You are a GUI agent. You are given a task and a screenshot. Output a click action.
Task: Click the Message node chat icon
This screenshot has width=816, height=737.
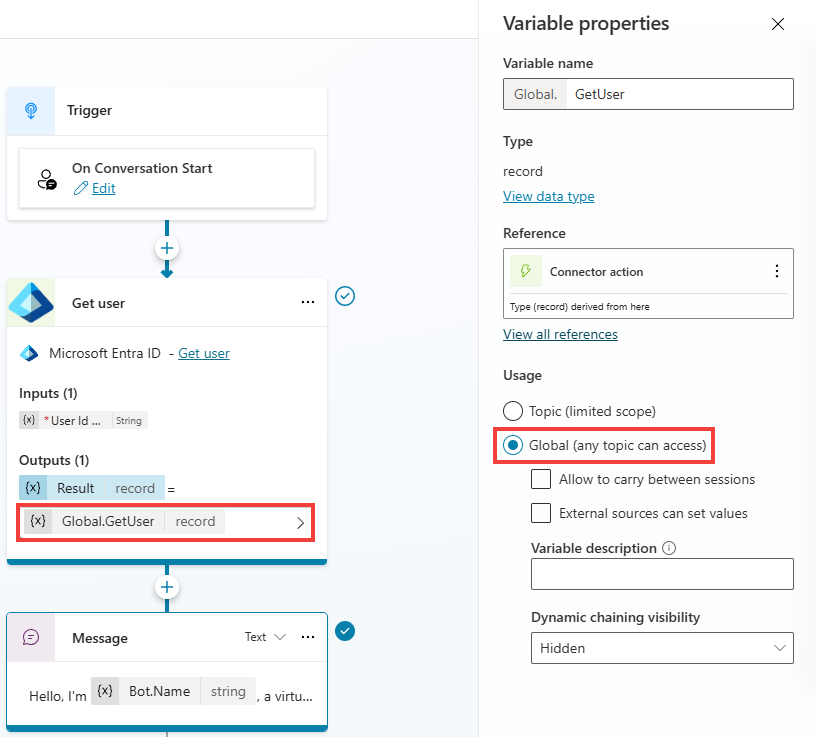(31, 637)
